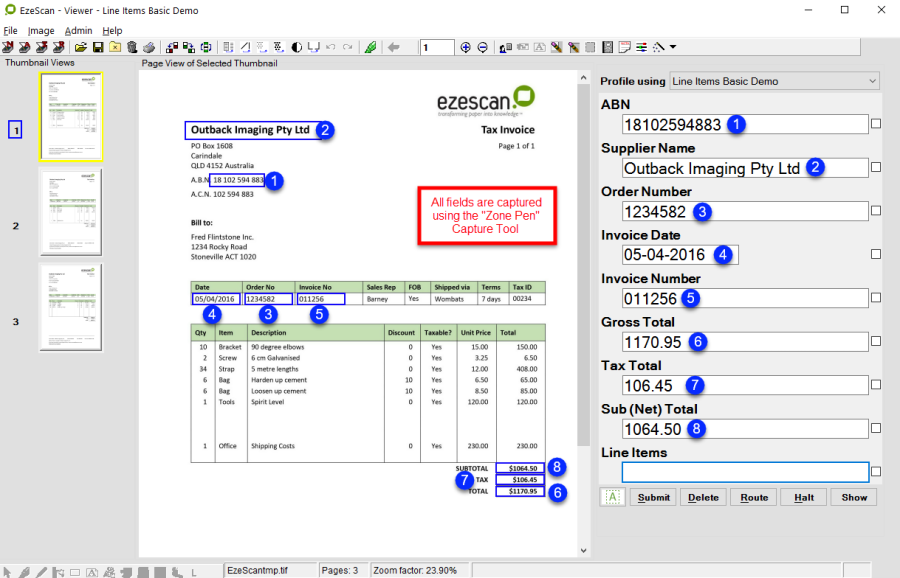This screenshot has width=900, height=578.
Task: Click the zoom in magnifier icon
Action: click(465, 47)
